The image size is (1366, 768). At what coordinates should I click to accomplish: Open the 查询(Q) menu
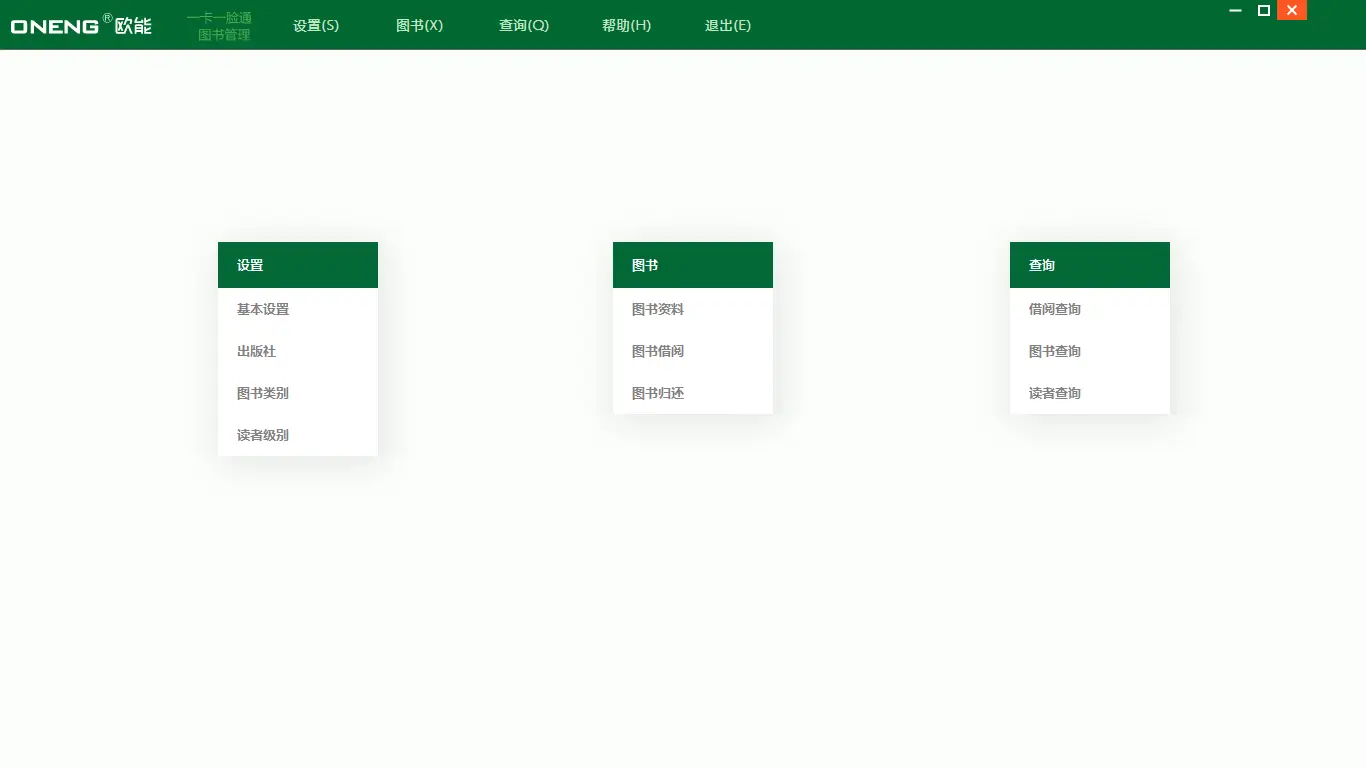[x=523, y=25]
